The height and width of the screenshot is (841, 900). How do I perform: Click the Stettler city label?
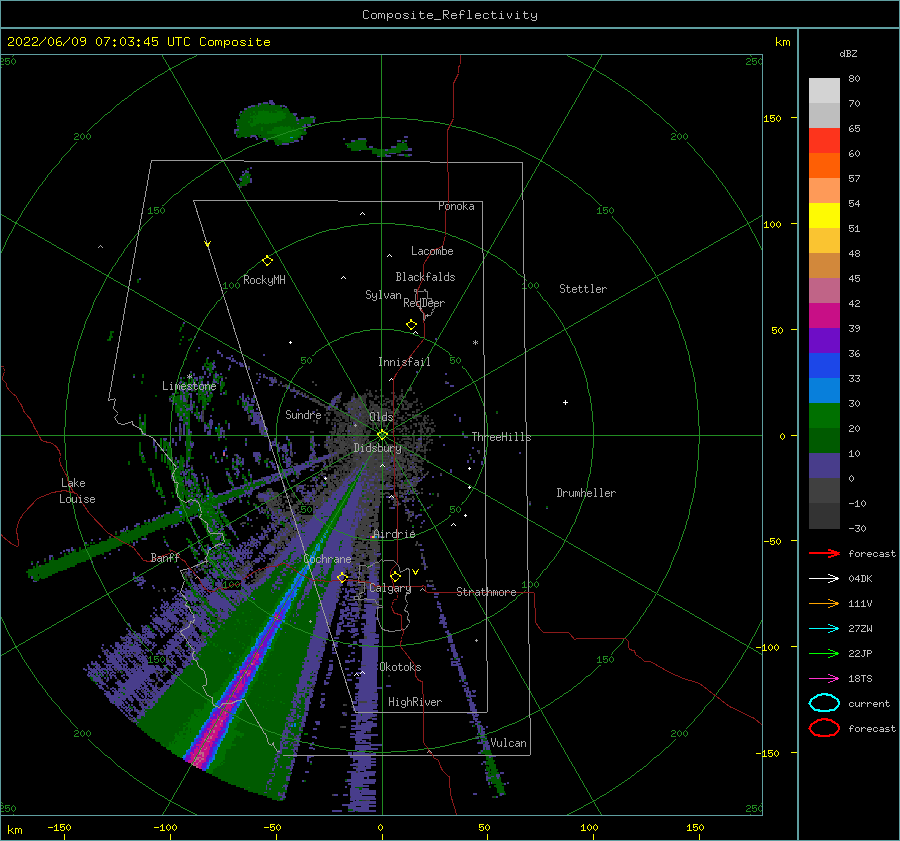click(583, 289)
